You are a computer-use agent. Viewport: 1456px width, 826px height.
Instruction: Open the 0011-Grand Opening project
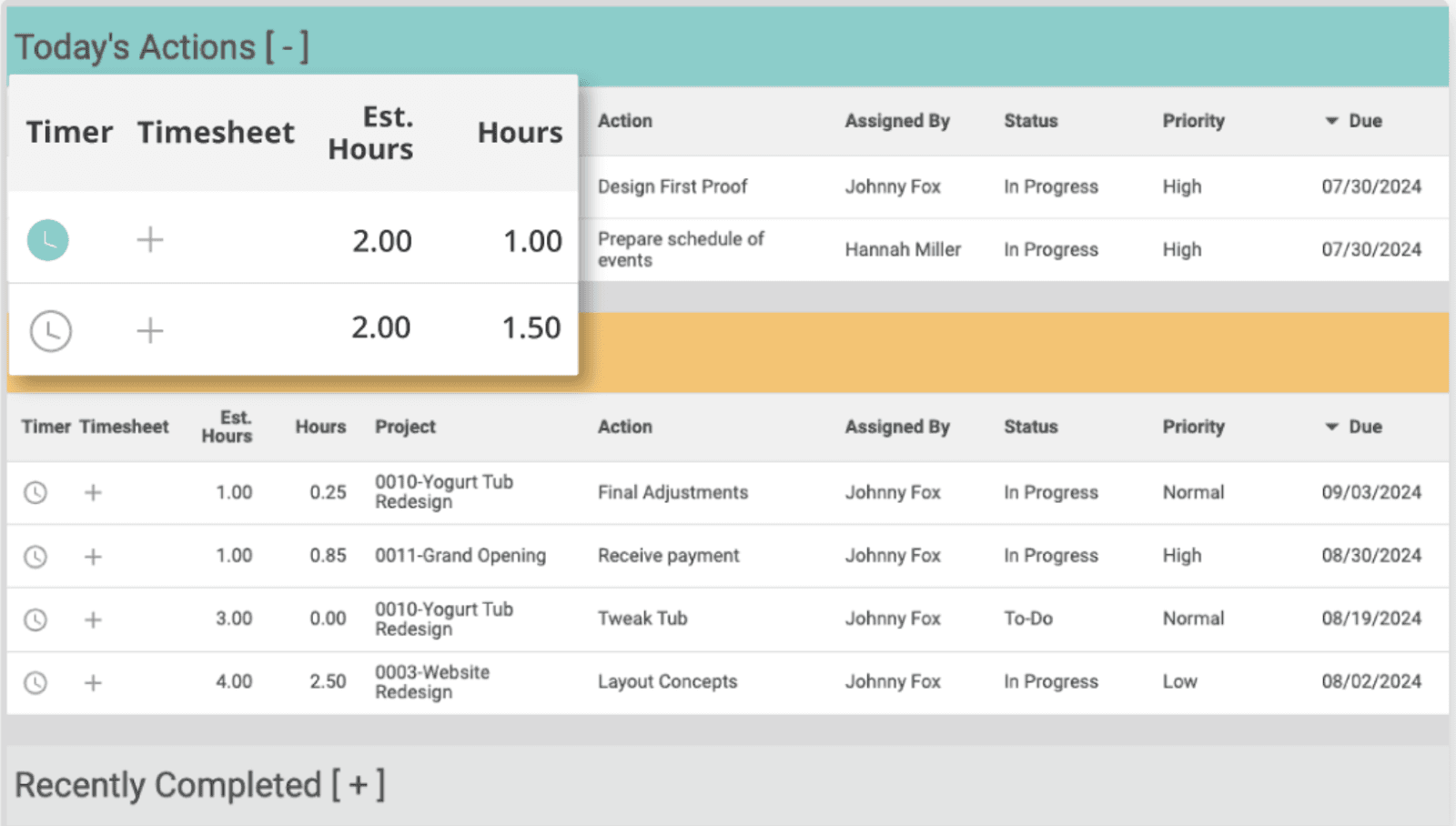[460, 556]
